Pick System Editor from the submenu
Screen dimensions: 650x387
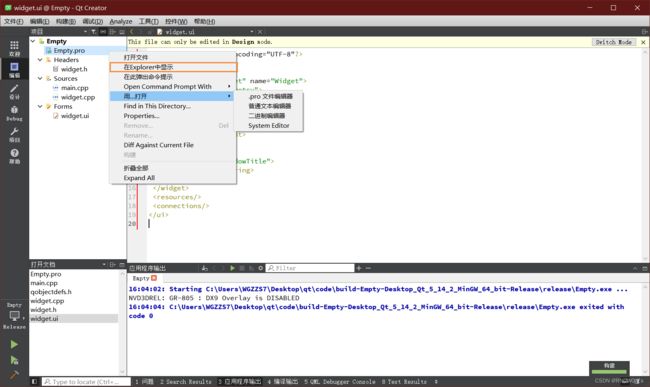coord(269,126)
